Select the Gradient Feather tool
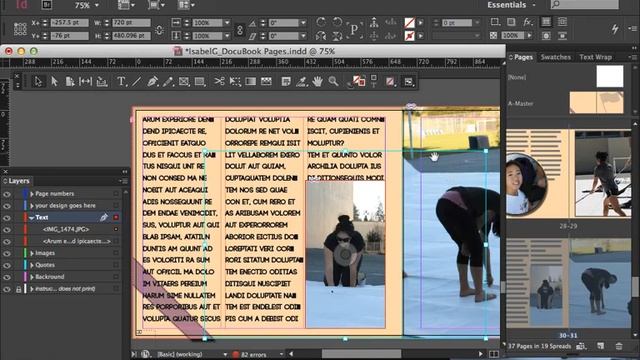The image size is (640, 360). (x=266, y=82)
